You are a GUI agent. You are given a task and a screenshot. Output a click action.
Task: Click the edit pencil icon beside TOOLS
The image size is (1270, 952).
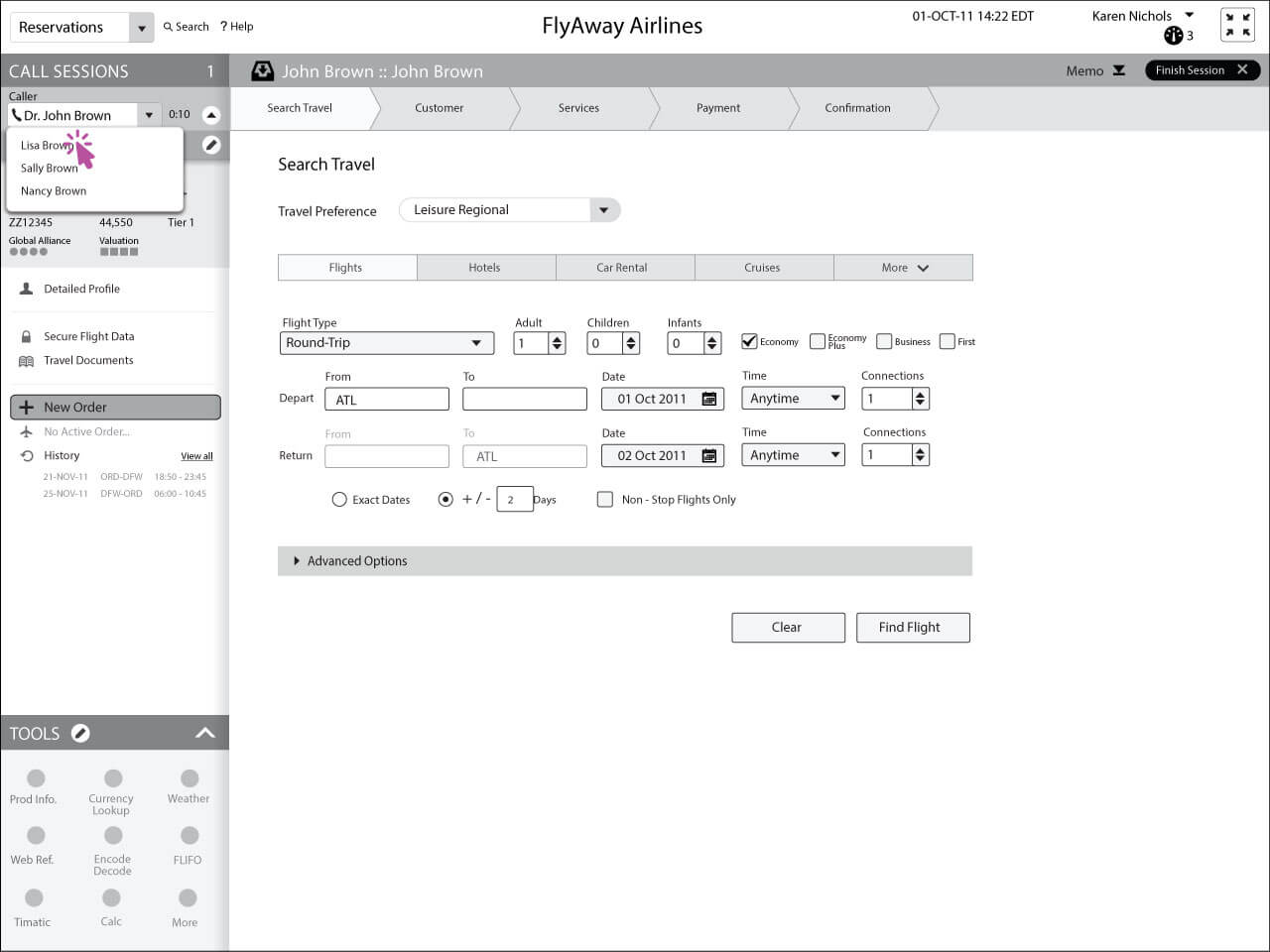[x=80, y=734]
